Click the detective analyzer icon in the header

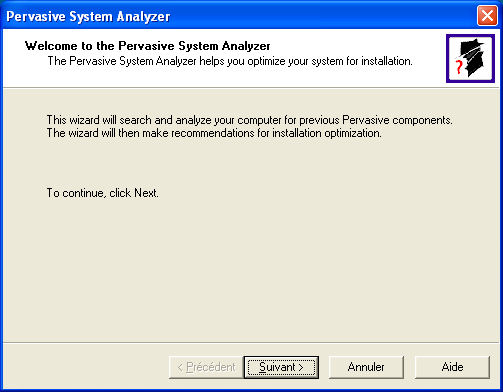pos(470,58)
